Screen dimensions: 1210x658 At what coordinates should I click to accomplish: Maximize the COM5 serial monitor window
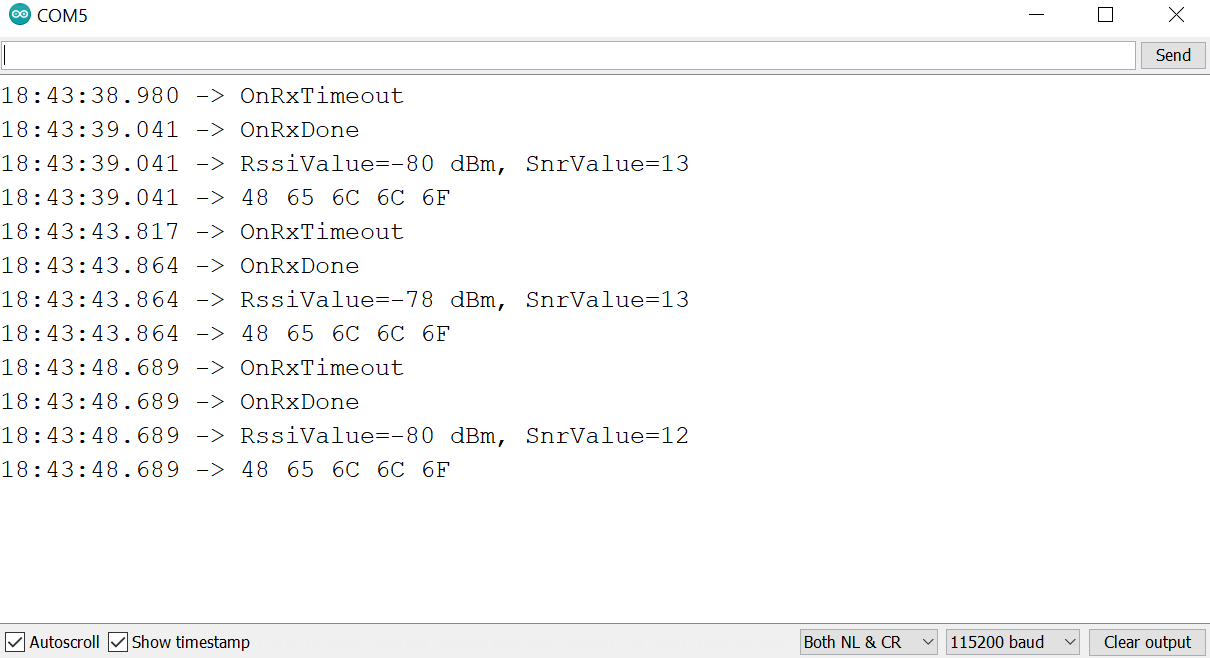tap(1105, 15)
